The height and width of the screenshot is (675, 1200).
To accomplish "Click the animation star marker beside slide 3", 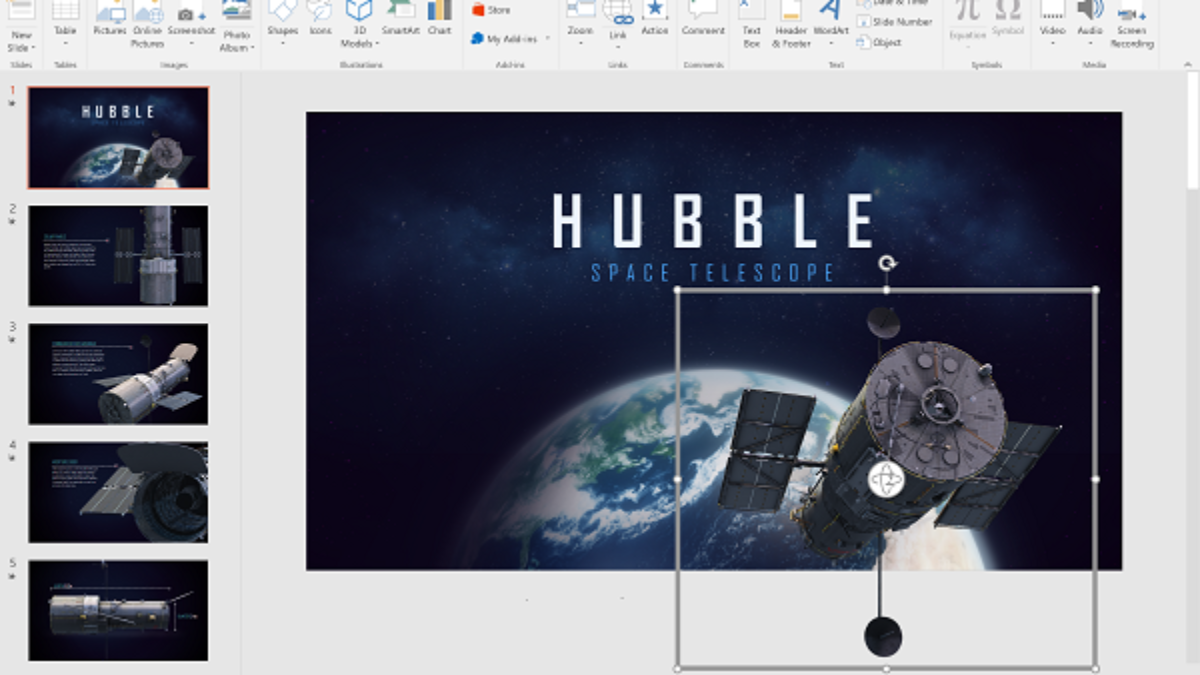I will pos(12,339).
